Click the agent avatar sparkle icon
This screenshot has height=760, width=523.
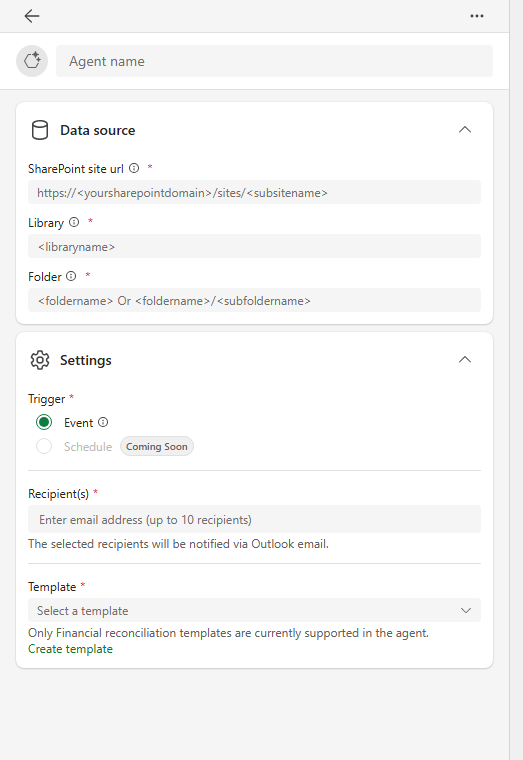click(32, 61)
